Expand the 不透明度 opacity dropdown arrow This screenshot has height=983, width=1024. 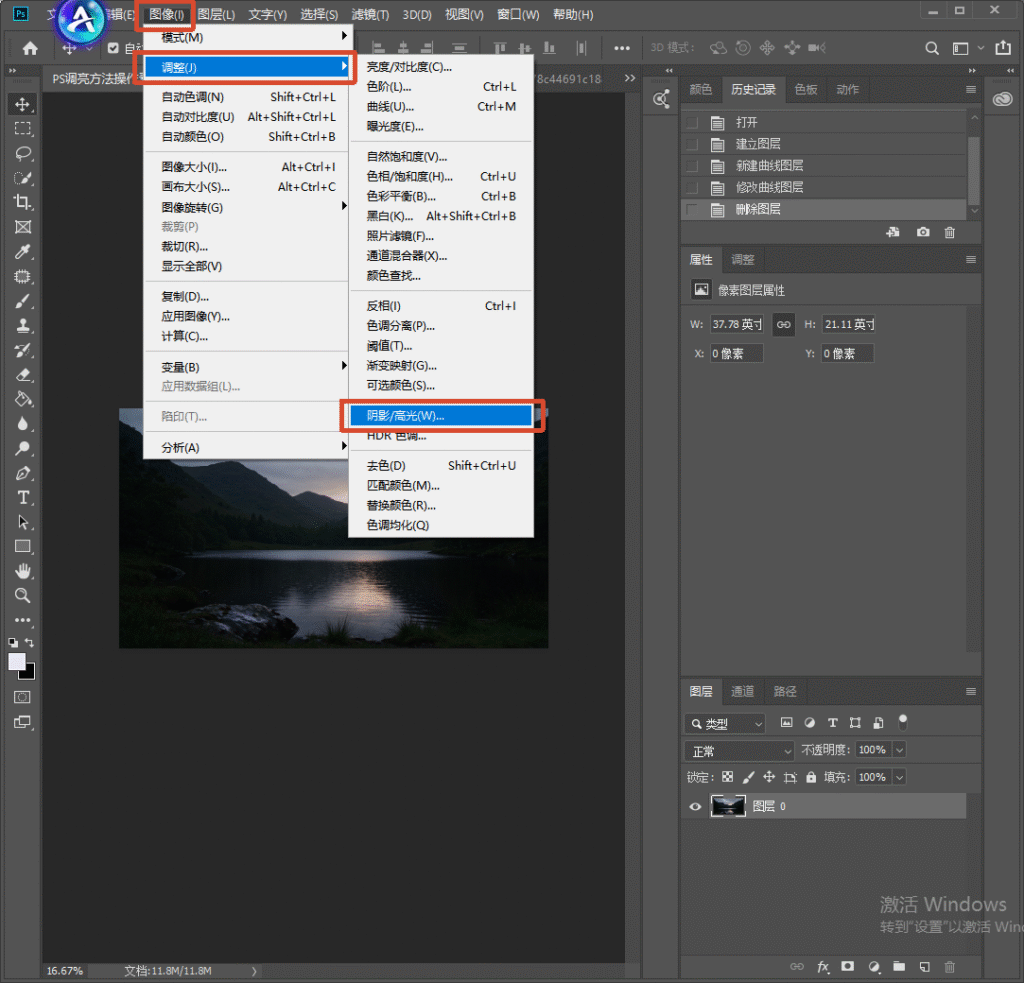pos(900,750)
